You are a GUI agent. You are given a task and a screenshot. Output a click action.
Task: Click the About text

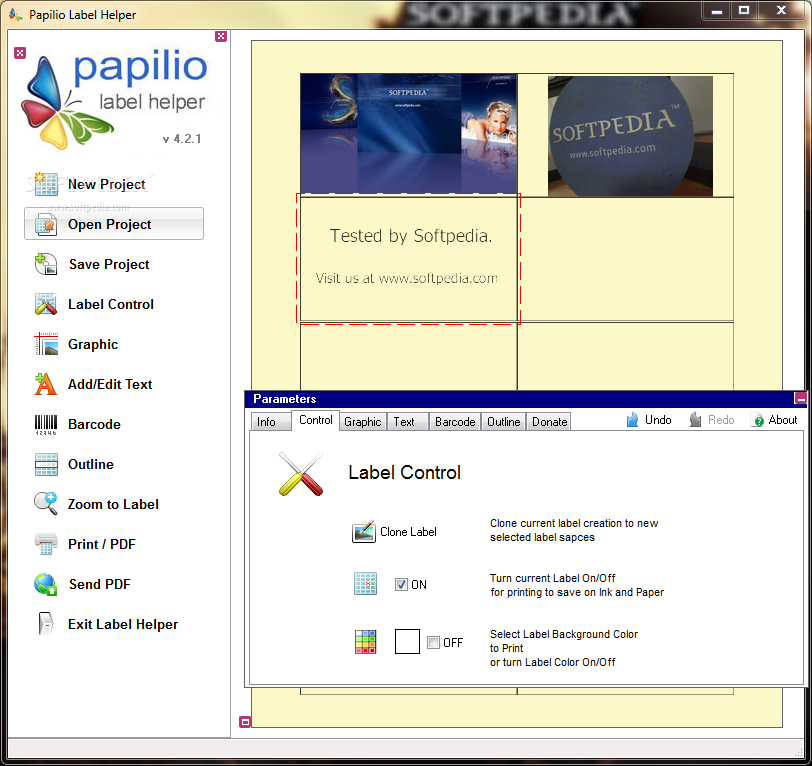(x=782, y=420)
